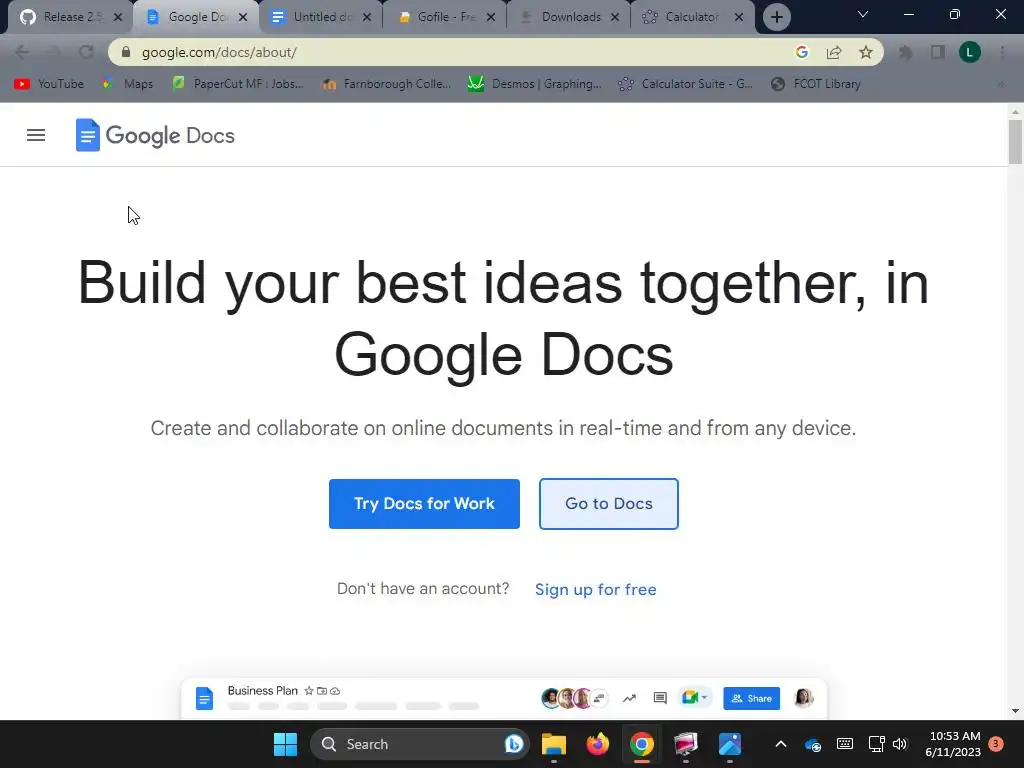Reload the current page
Screen dimensions: 1024x768
click(86, 52)
